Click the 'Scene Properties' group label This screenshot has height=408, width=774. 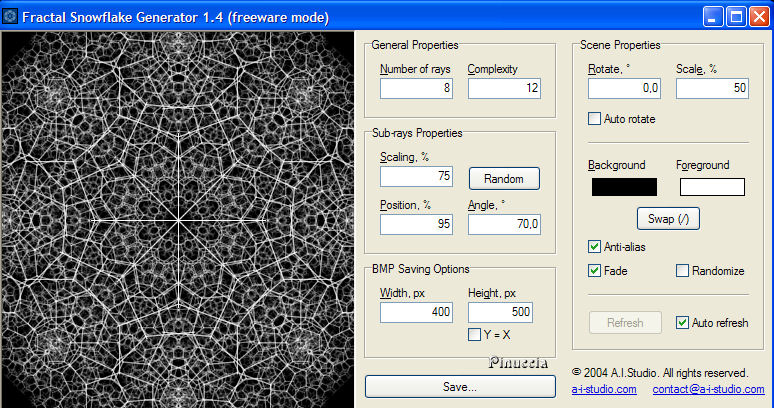pyautogui.click(x=620, y=45)
